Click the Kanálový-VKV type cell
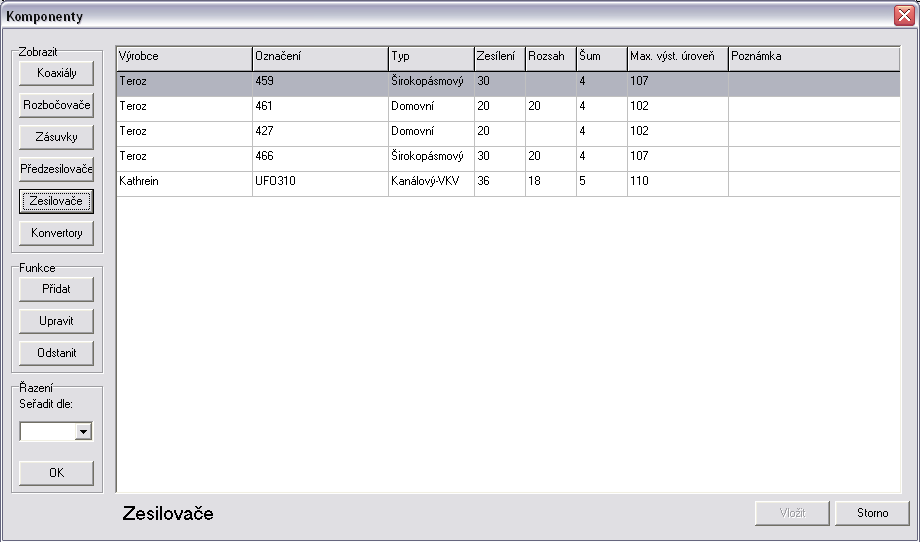Viewport: 920px width, 542px height. [x=431, y=184]
